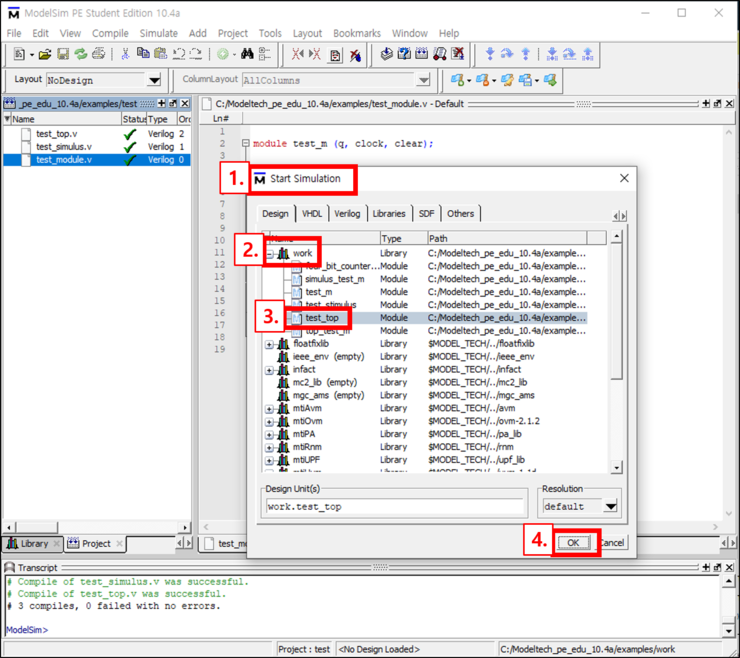Open the ColumnLayout AllColumns dropdown
This screenshot has height=658, width=740.
tap(423, 80)
